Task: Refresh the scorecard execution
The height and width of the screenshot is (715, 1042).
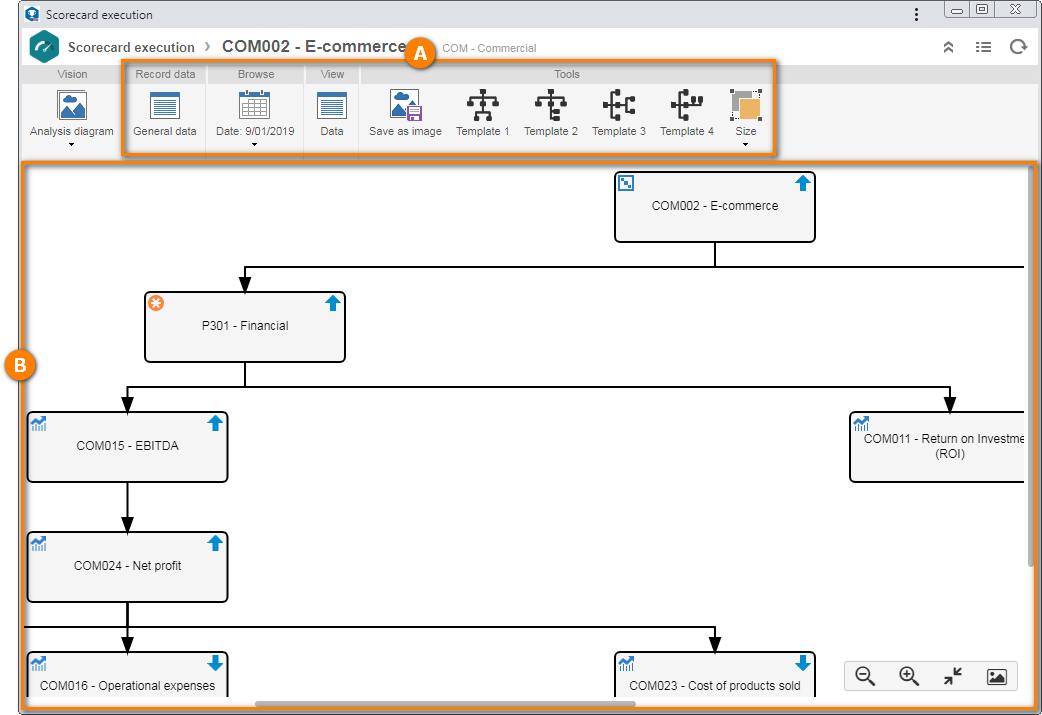Action: pos(1018,47)
